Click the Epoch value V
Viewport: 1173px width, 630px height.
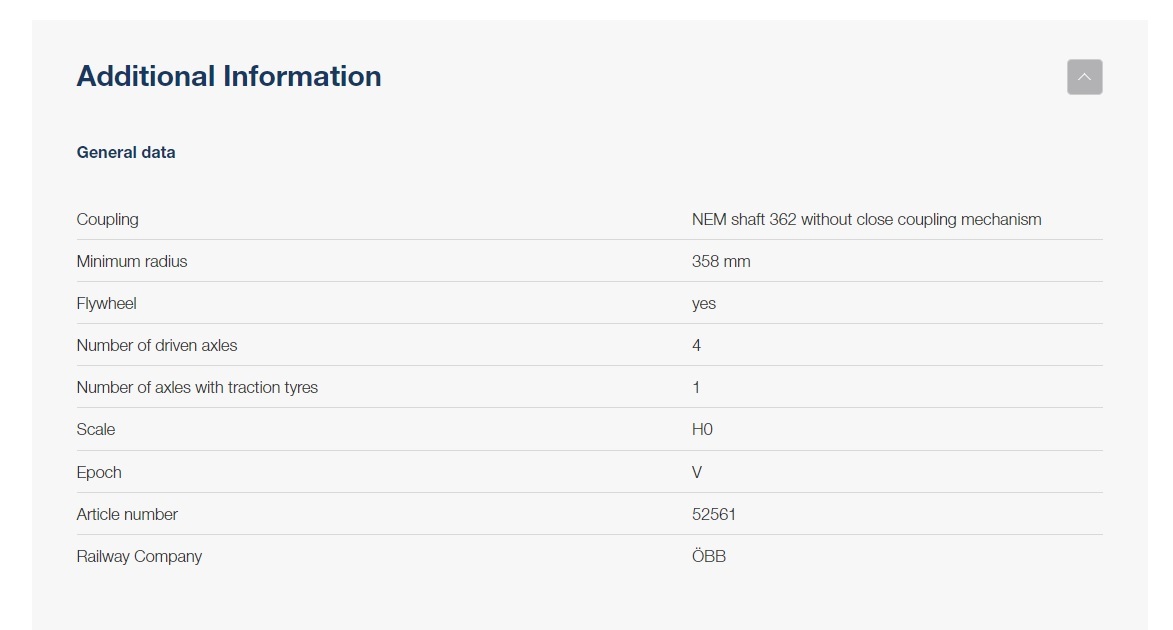(x=697, y=472)
